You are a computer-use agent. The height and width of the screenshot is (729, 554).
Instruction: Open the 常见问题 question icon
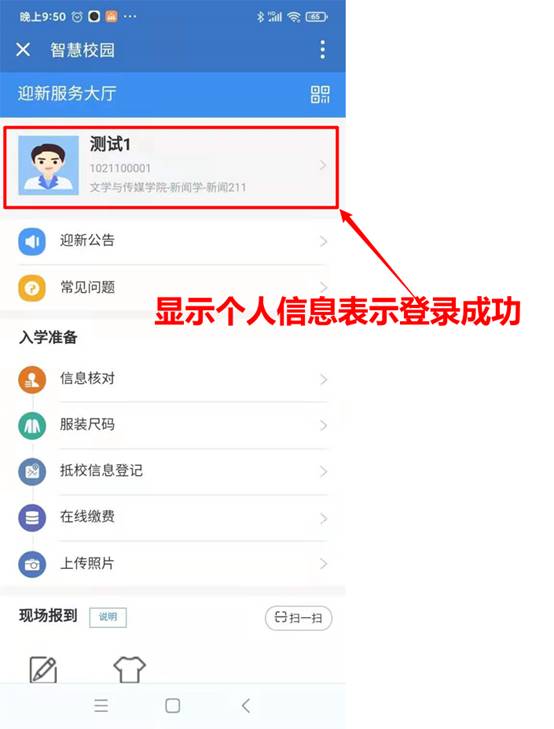coord(32,288)
